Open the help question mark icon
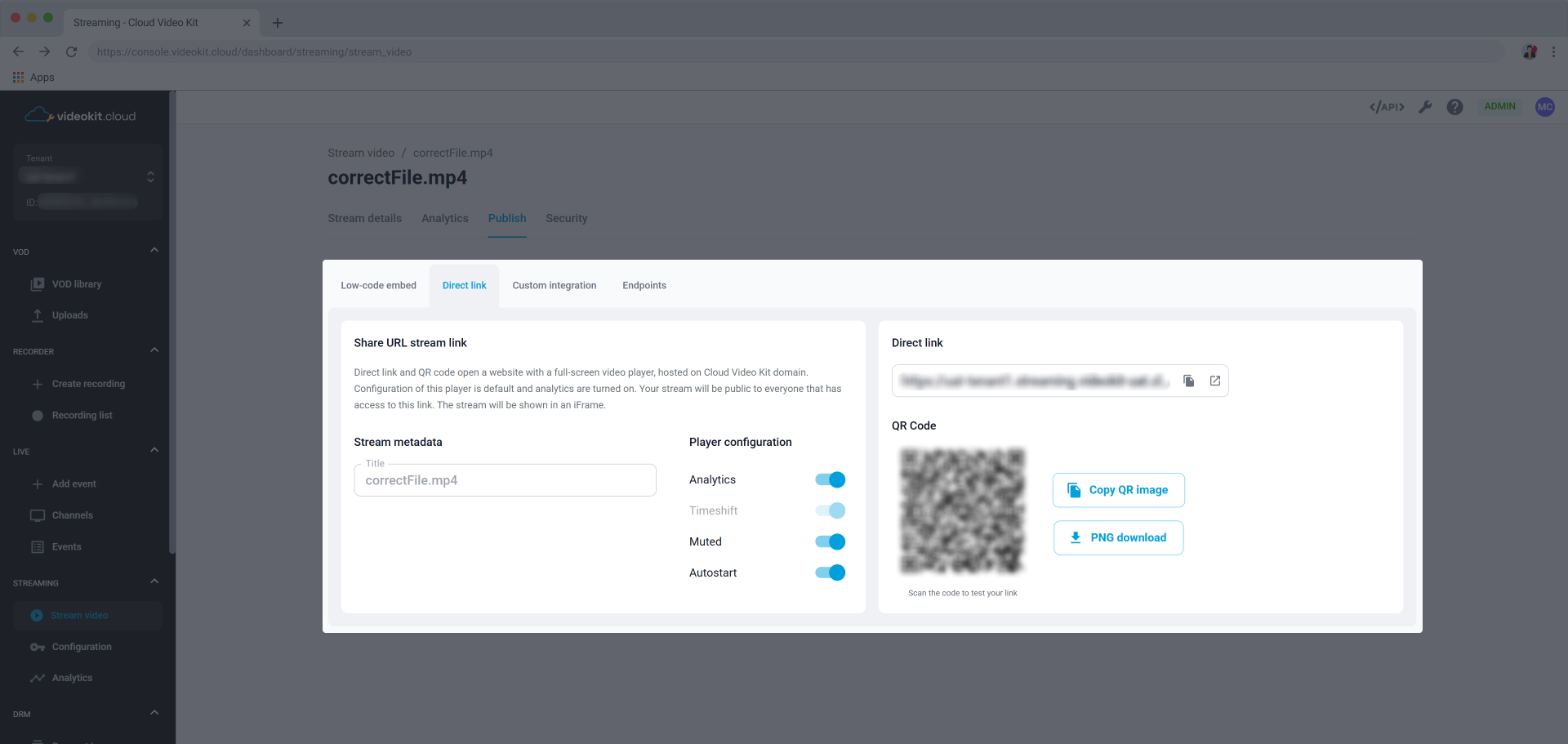This screenshot has width=1568, height=744. click(x=1454, y=107)
